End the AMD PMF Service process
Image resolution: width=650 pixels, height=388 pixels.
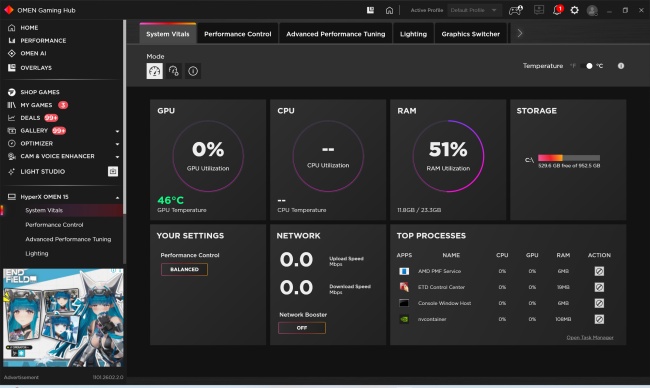[599, 271]
